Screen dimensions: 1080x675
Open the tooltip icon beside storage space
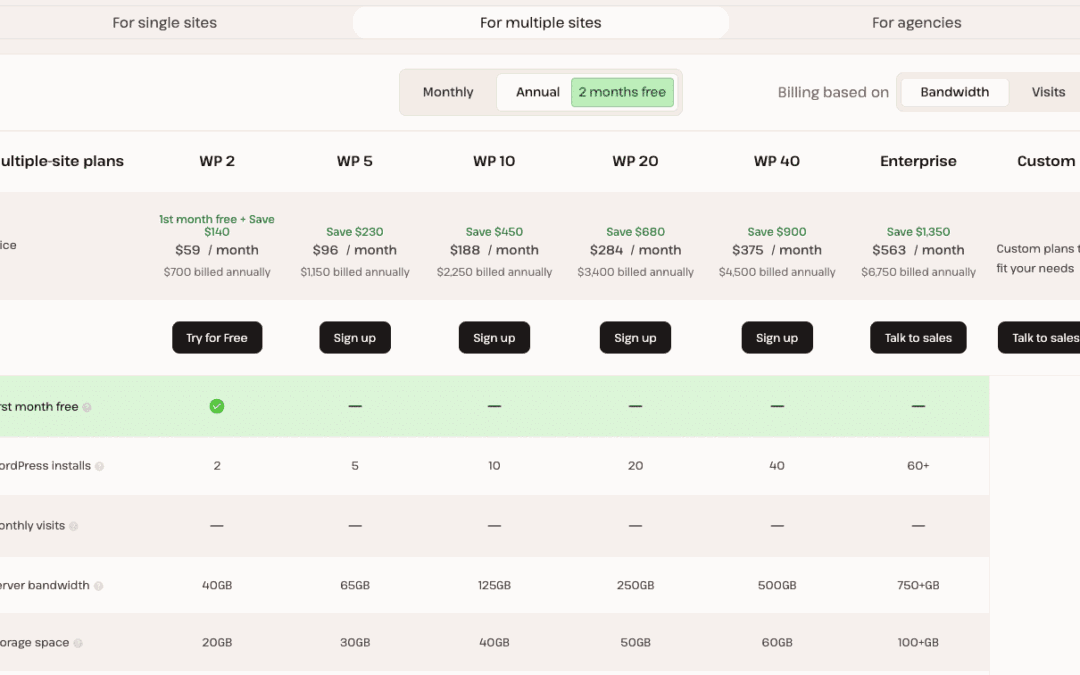click(79, 642)
